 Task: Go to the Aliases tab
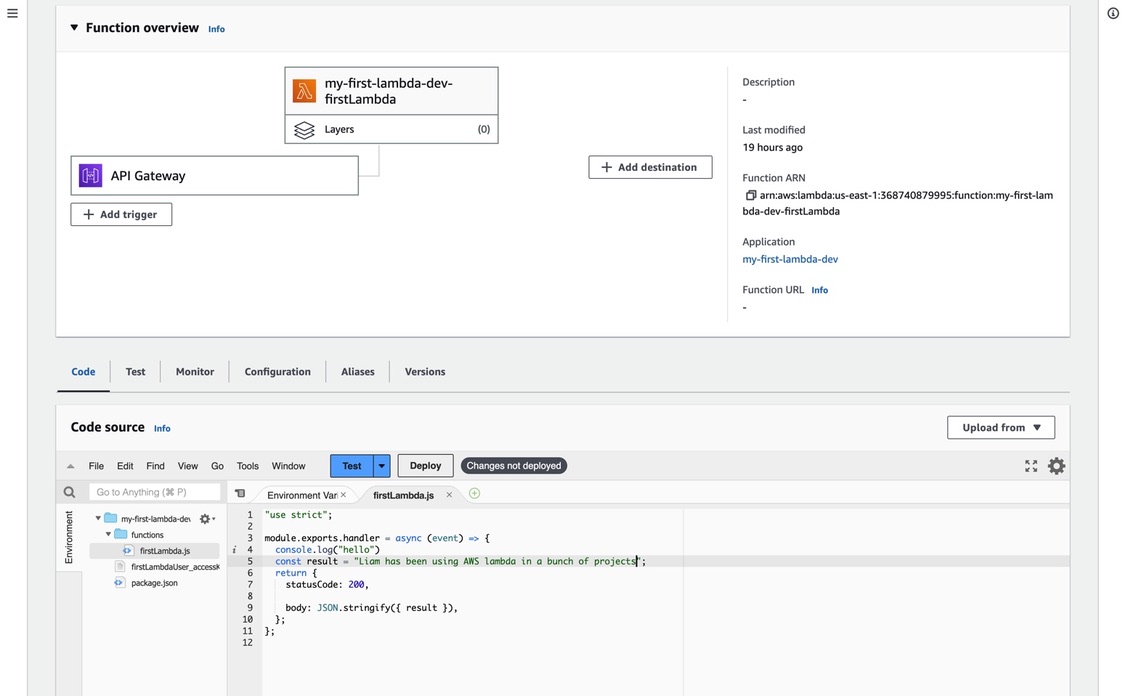358,371
